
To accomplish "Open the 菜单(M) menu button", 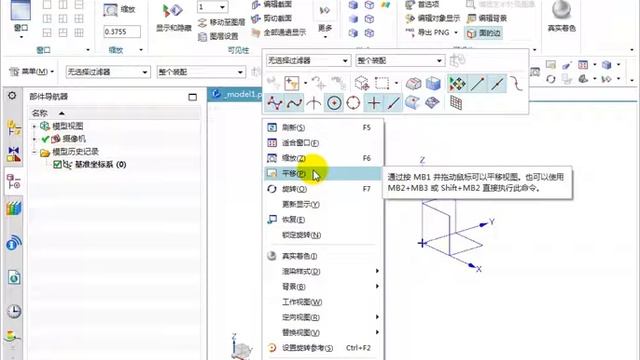I will click(x=31, y=72).
